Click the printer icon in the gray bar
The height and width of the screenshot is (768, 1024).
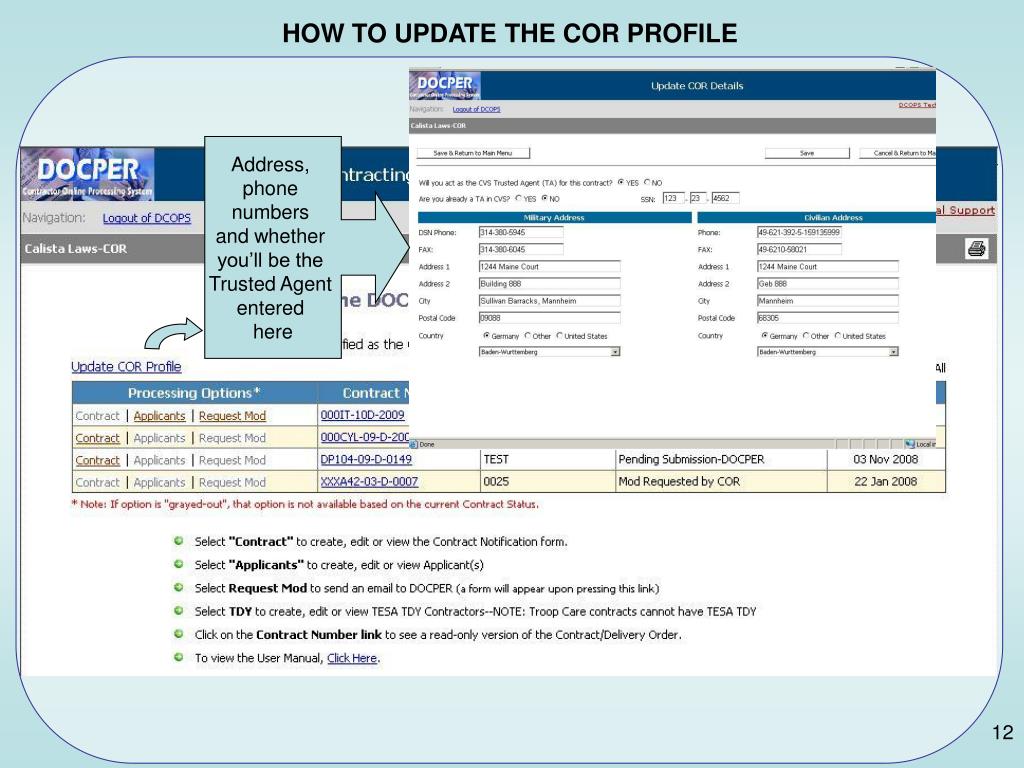click(x=976, y=249)
